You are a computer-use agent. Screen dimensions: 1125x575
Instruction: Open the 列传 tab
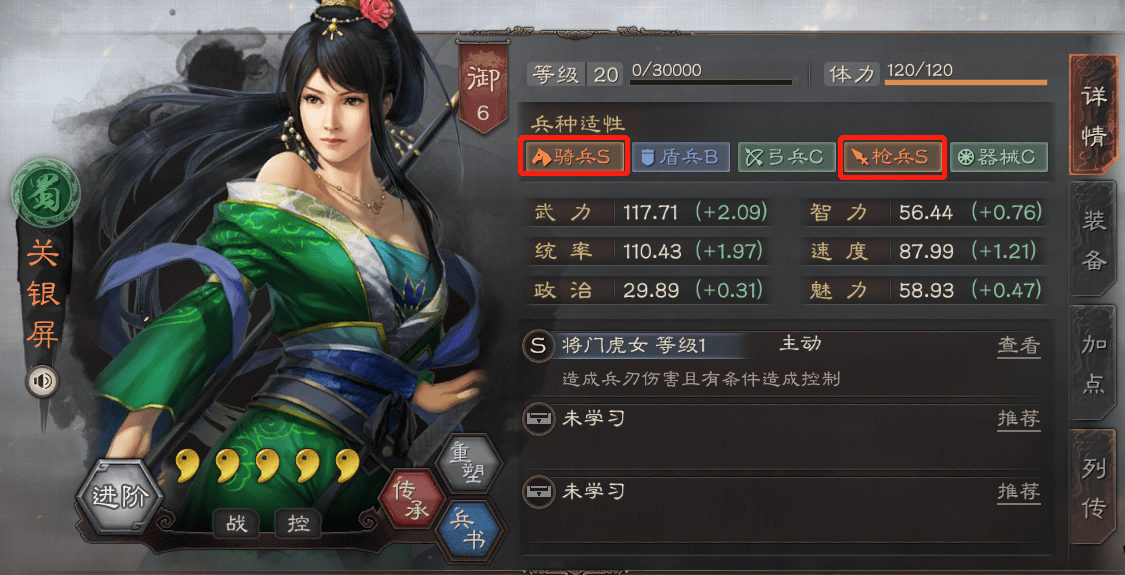pos(1093,487)
